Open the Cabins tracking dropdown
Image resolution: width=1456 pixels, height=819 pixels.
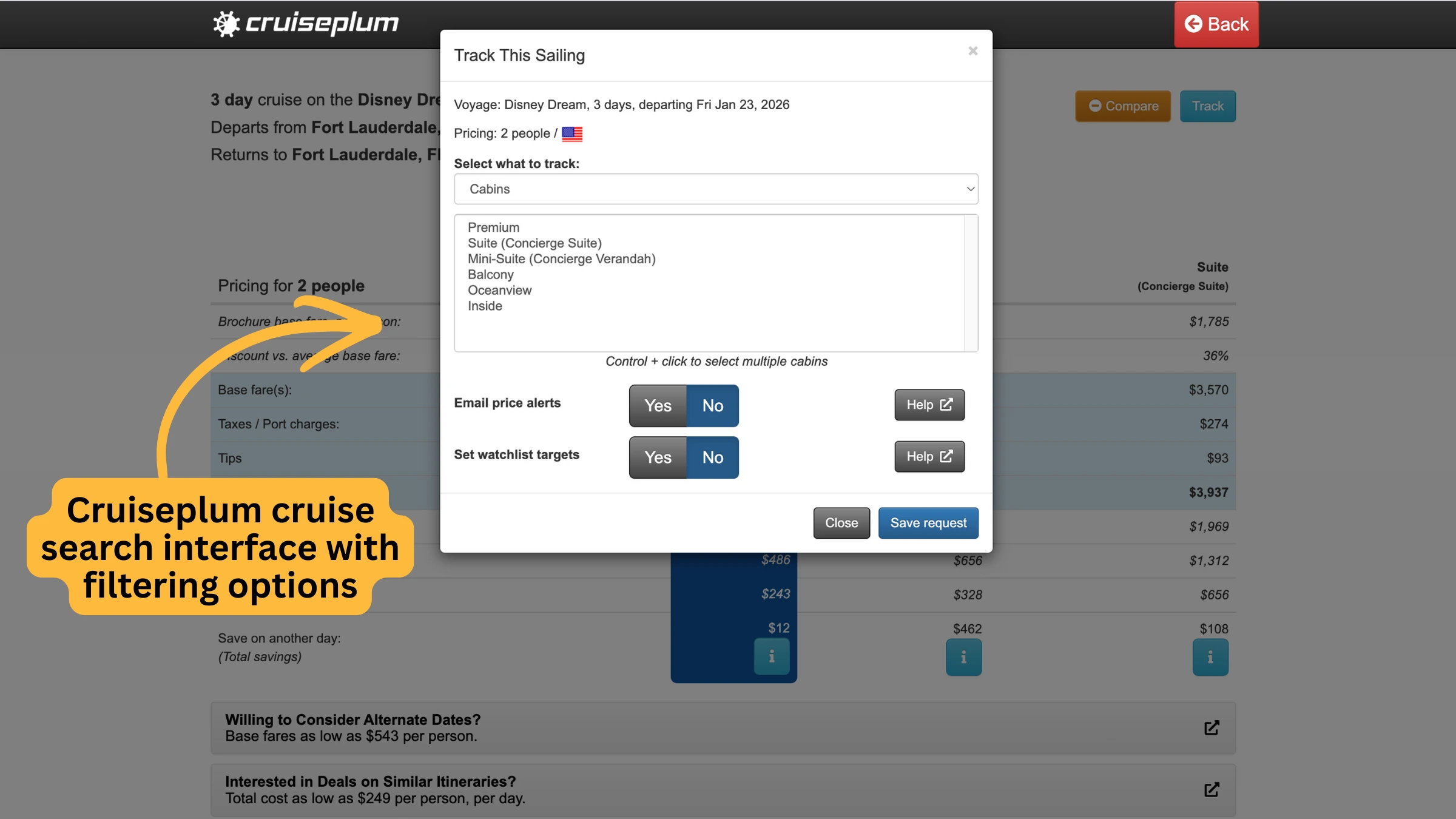point(716,189)
